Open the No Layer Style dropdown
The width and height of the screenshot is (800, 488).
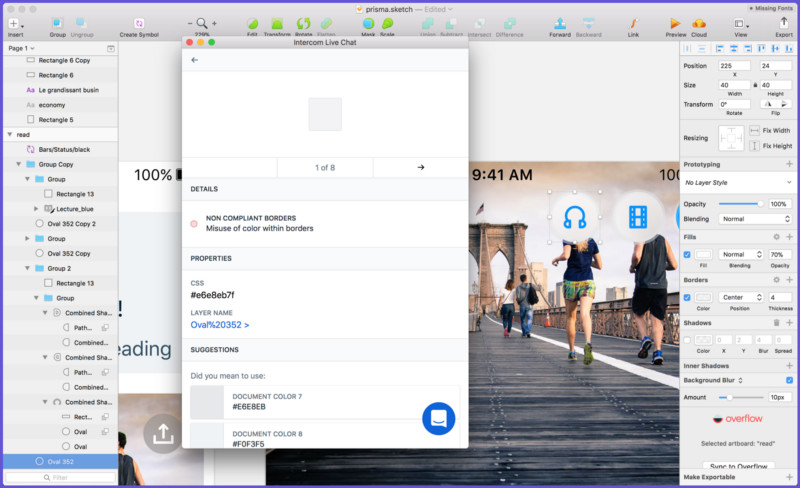738,182
